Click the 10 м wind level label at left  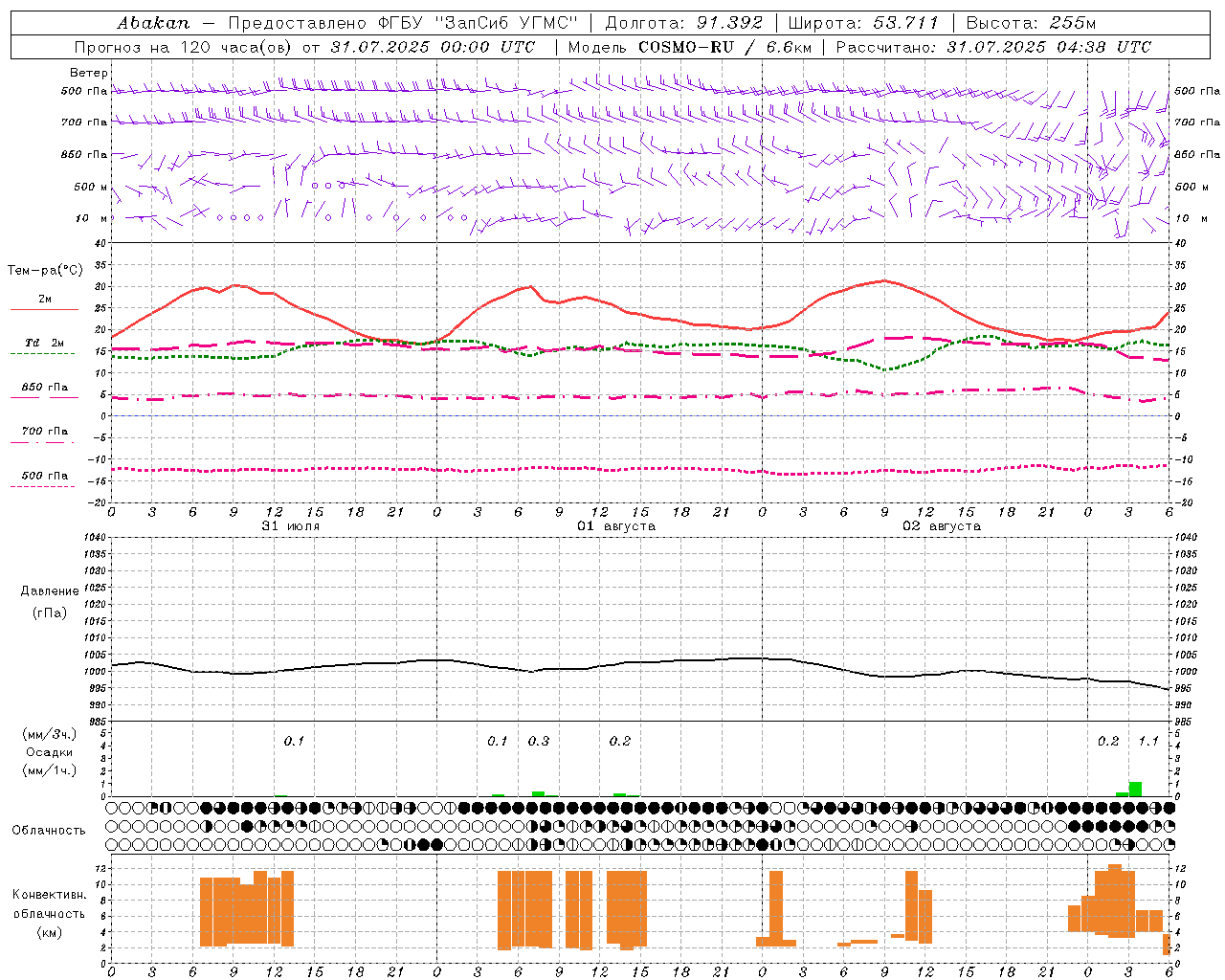coord(92,218)
